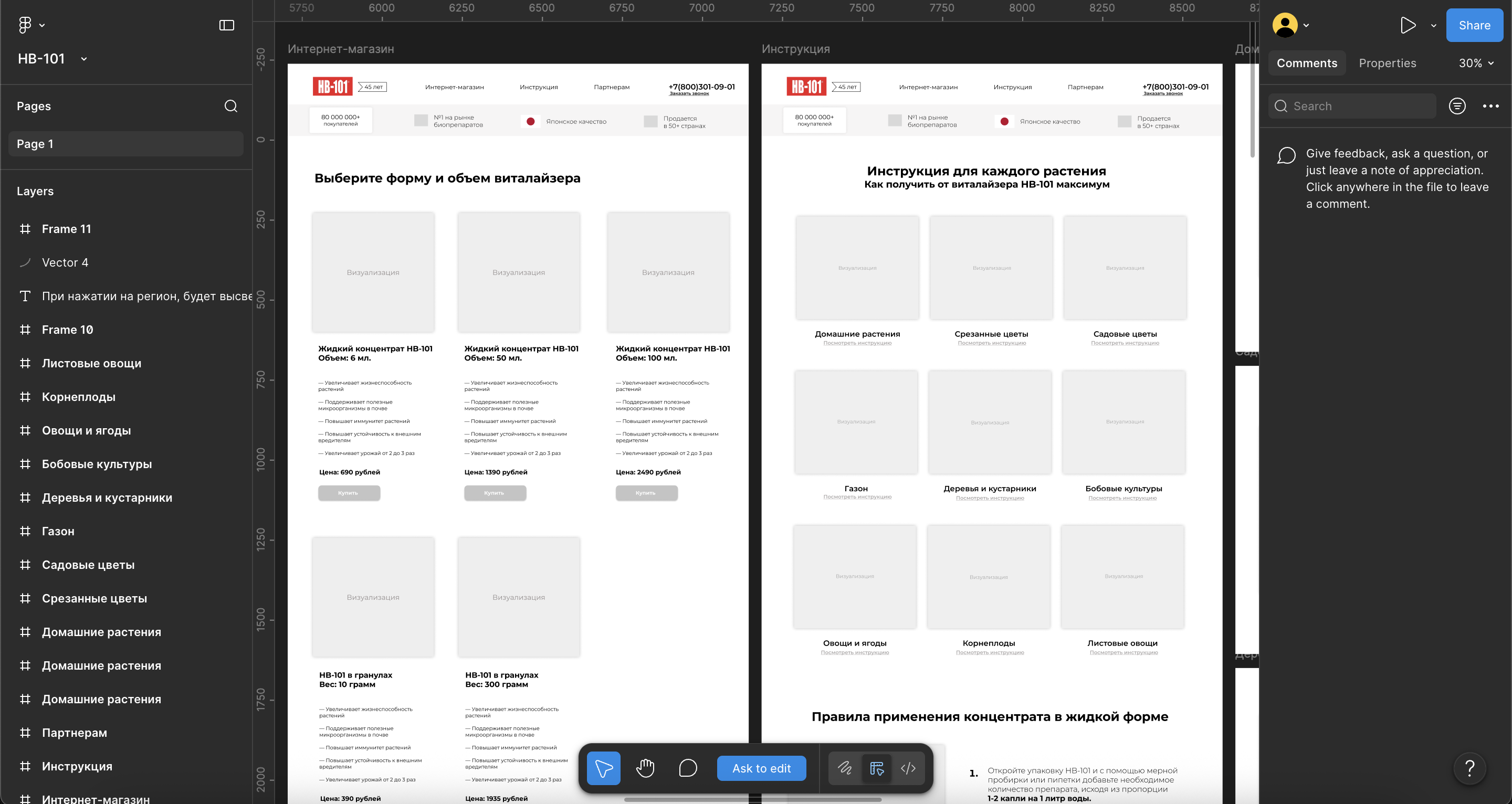1512x804 pixels.
Task: Click the red circle beside Японское качество, left frame
Action: 531,121
